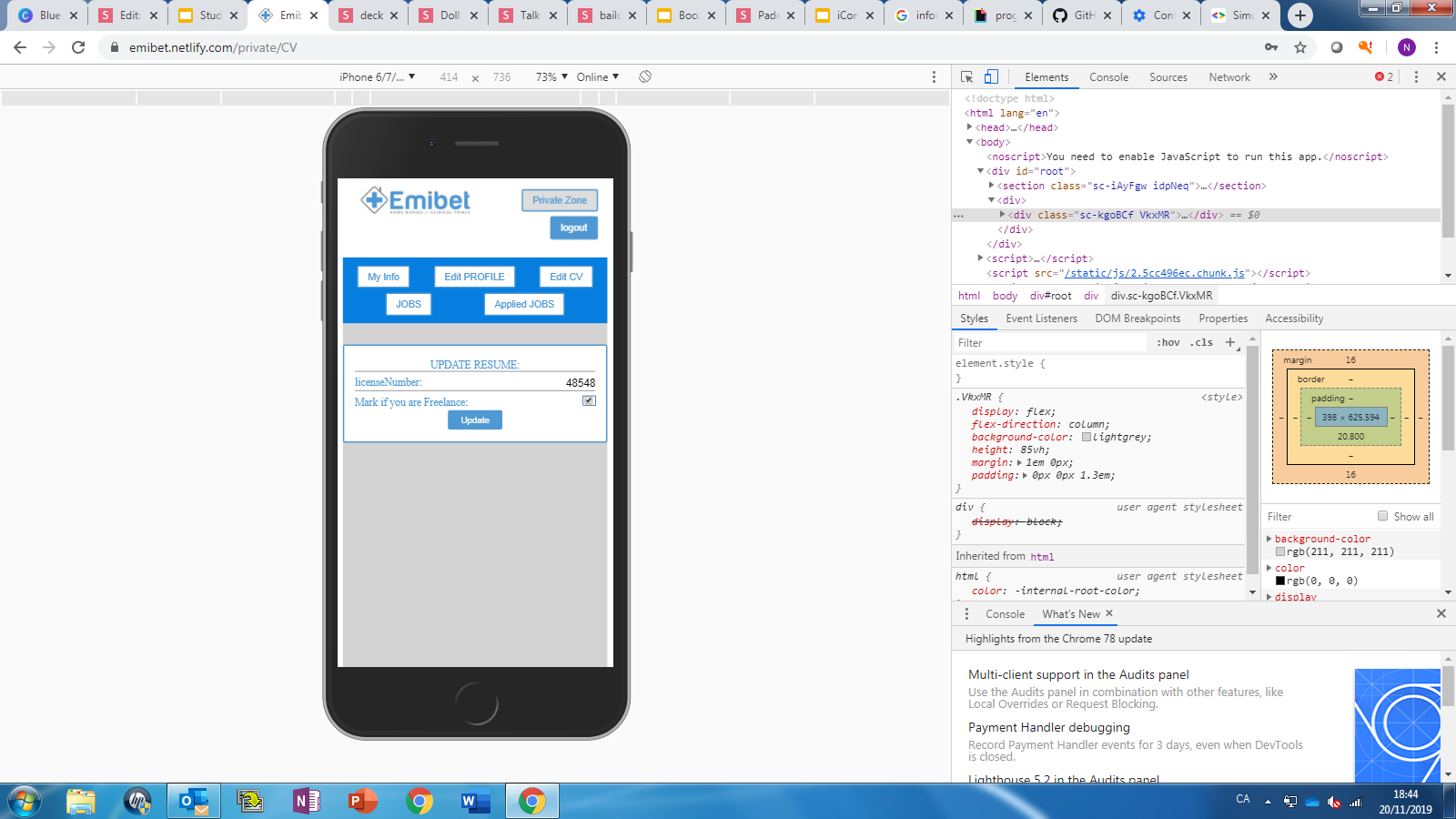Click the volume icon in system tray
The image size is (1456, 819).
pos(1334,802)
